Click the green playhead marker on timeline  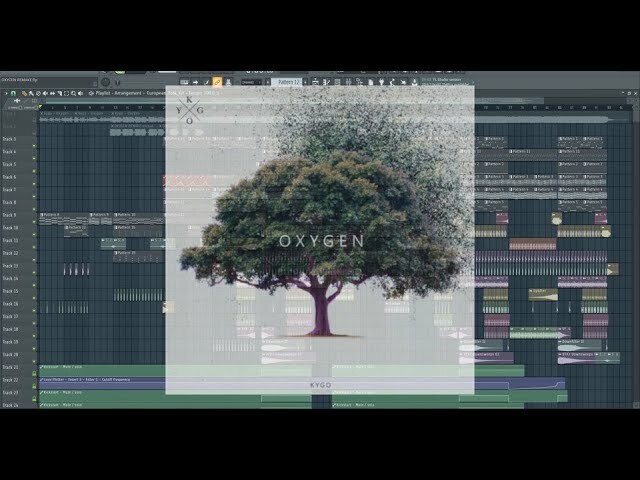40,107
